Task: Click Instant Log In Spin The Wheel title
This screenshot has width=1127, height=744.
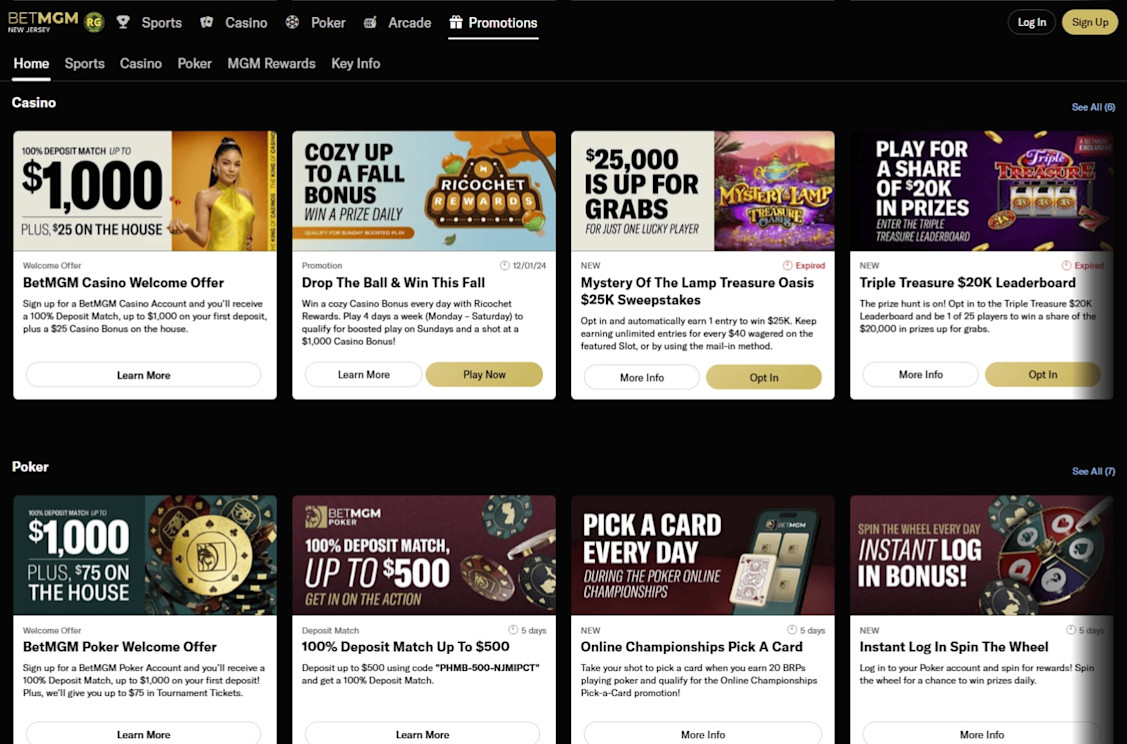Action: point(954,647)
